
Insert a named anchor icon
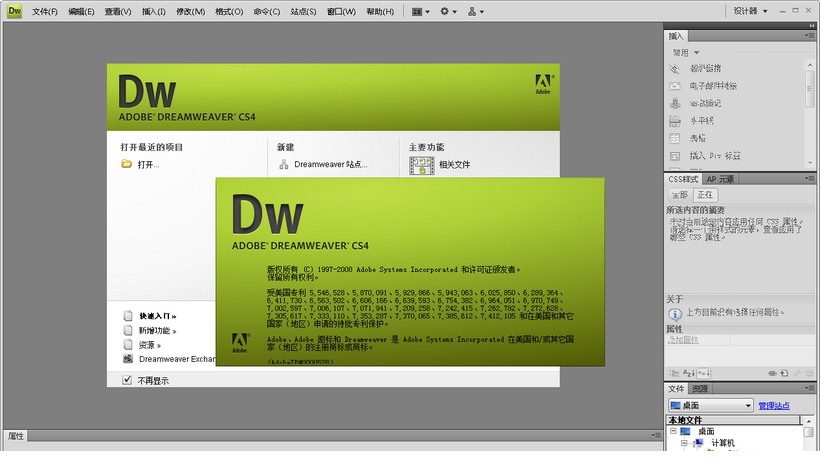(x=675, y=103)
